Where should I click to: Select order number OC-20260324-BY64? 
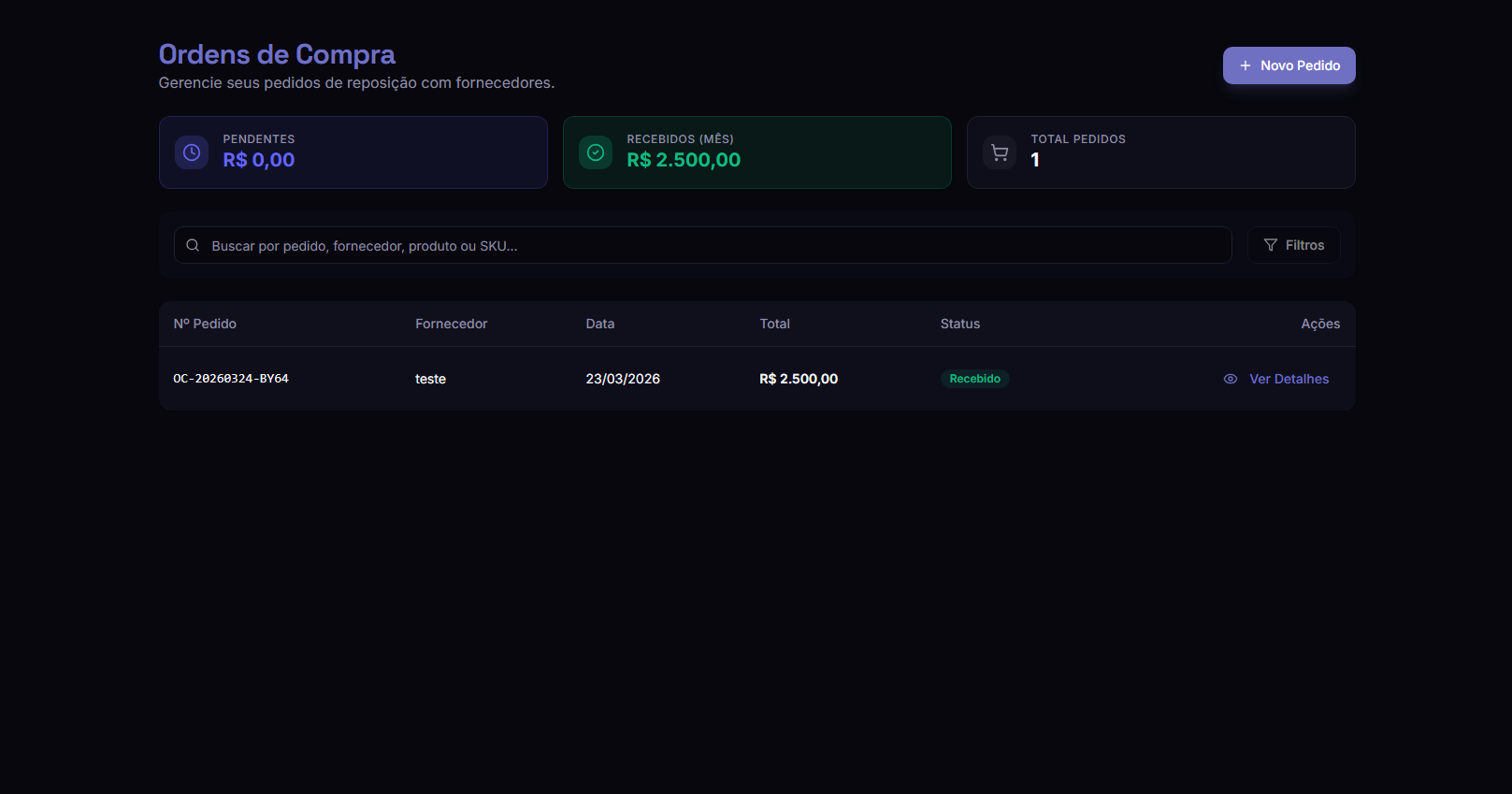click(231, 379)
